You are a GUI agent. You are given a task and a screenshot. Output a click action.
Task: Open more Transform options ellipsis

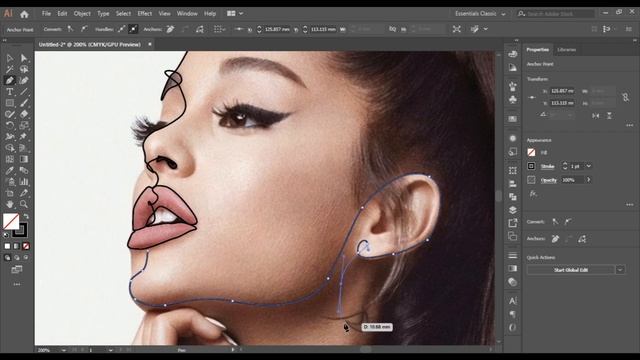(x=630, y=125)
